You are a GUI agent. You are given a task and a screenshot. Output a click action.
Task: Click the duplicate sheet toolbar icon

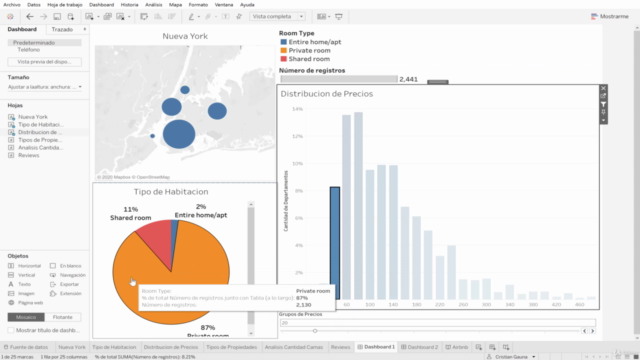pyautogui.click(x=107, y=17)
